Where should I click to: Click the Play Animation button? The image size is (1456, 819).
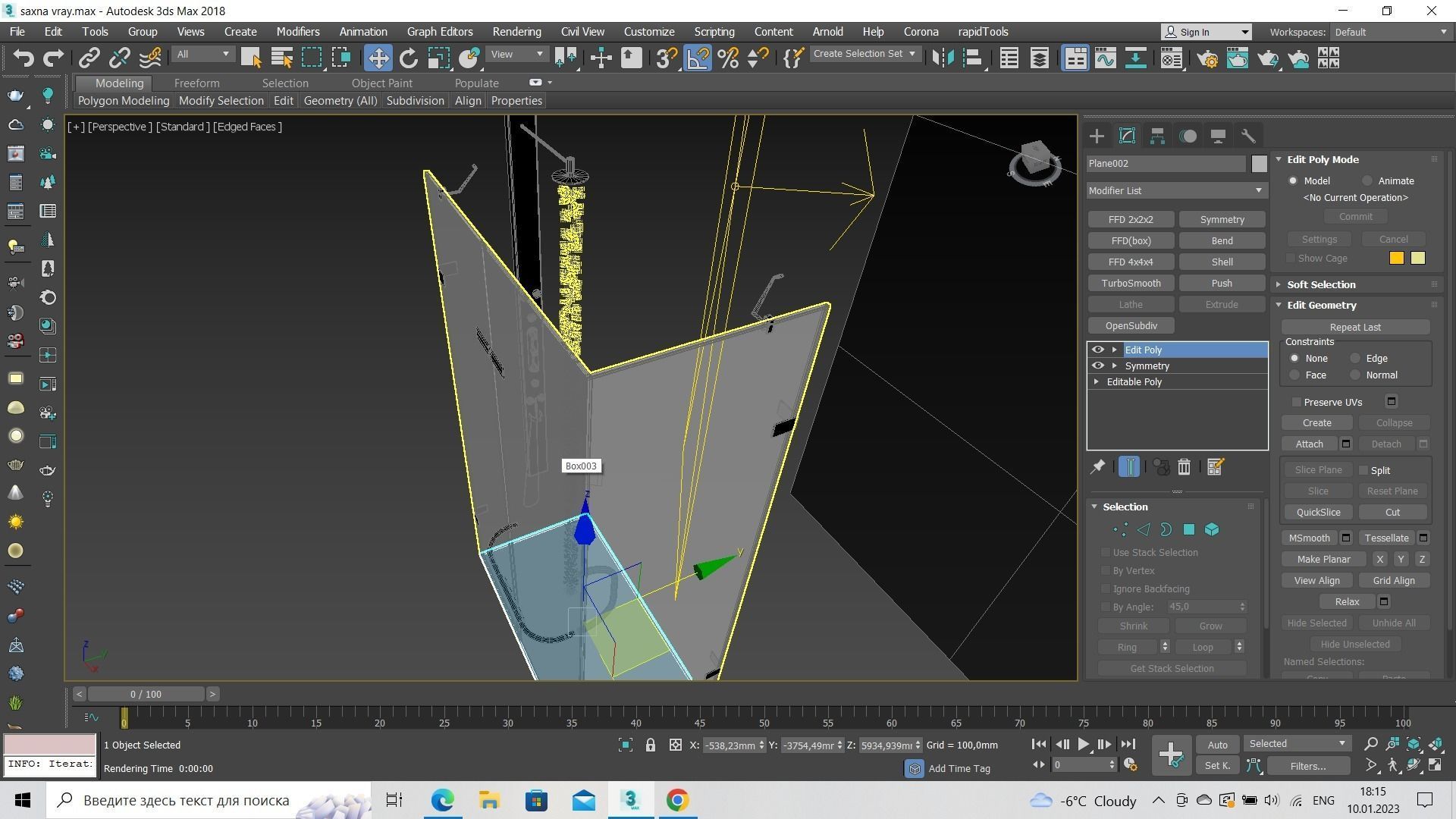pos(1084,745)
